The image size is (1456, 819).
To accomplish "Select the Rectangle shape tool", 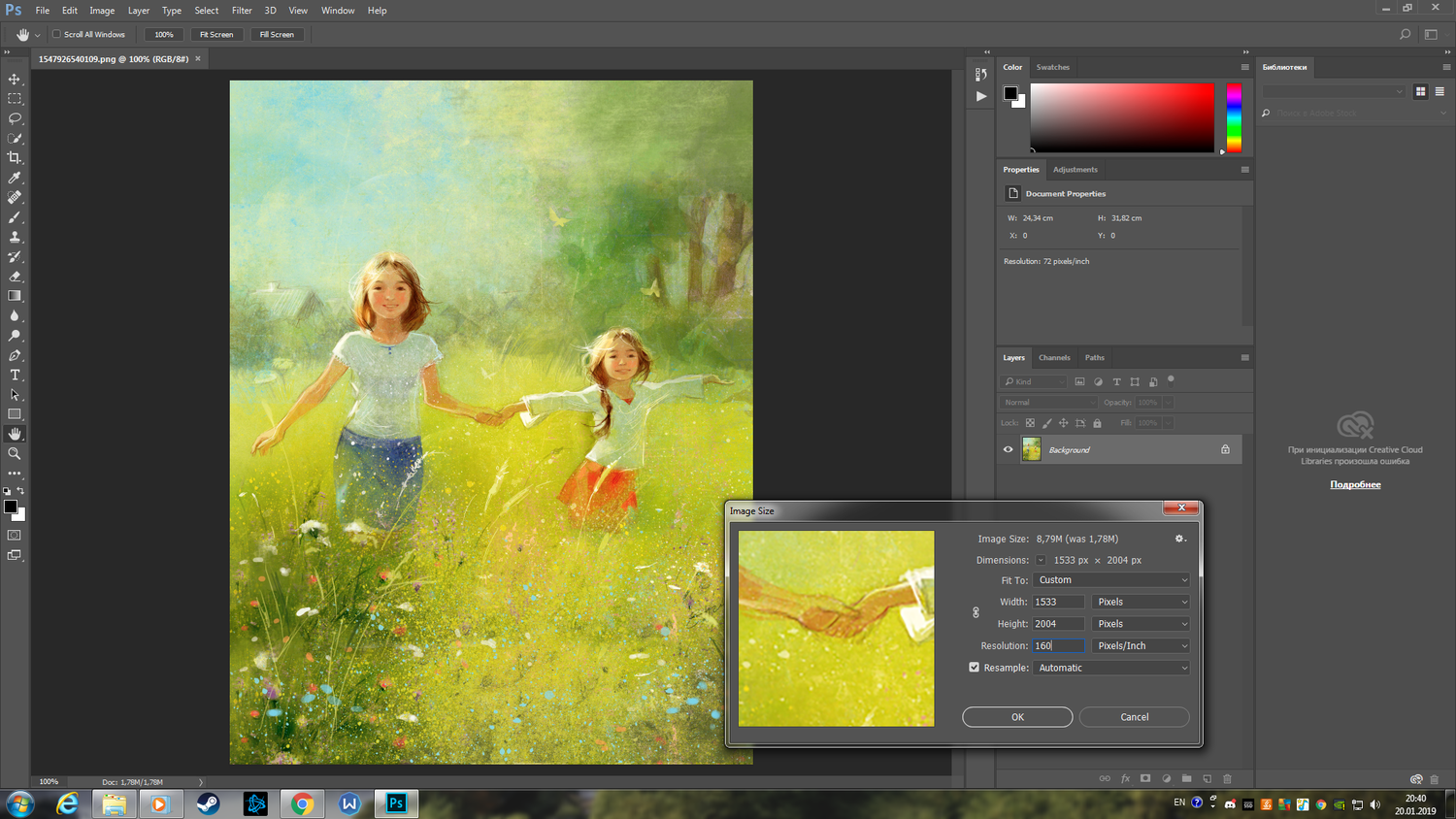I will [x=15, y=414].
